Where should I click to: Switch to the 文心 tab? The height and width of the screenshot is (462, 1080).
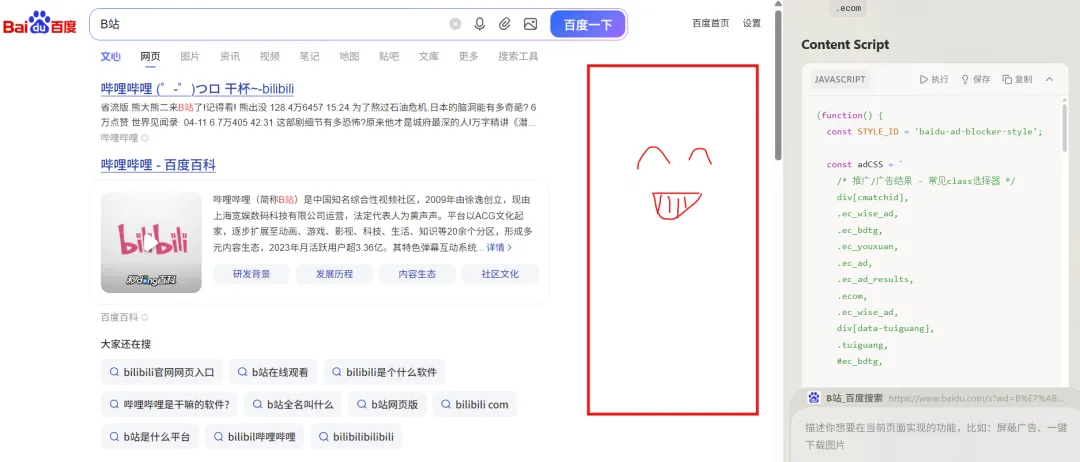110,56
